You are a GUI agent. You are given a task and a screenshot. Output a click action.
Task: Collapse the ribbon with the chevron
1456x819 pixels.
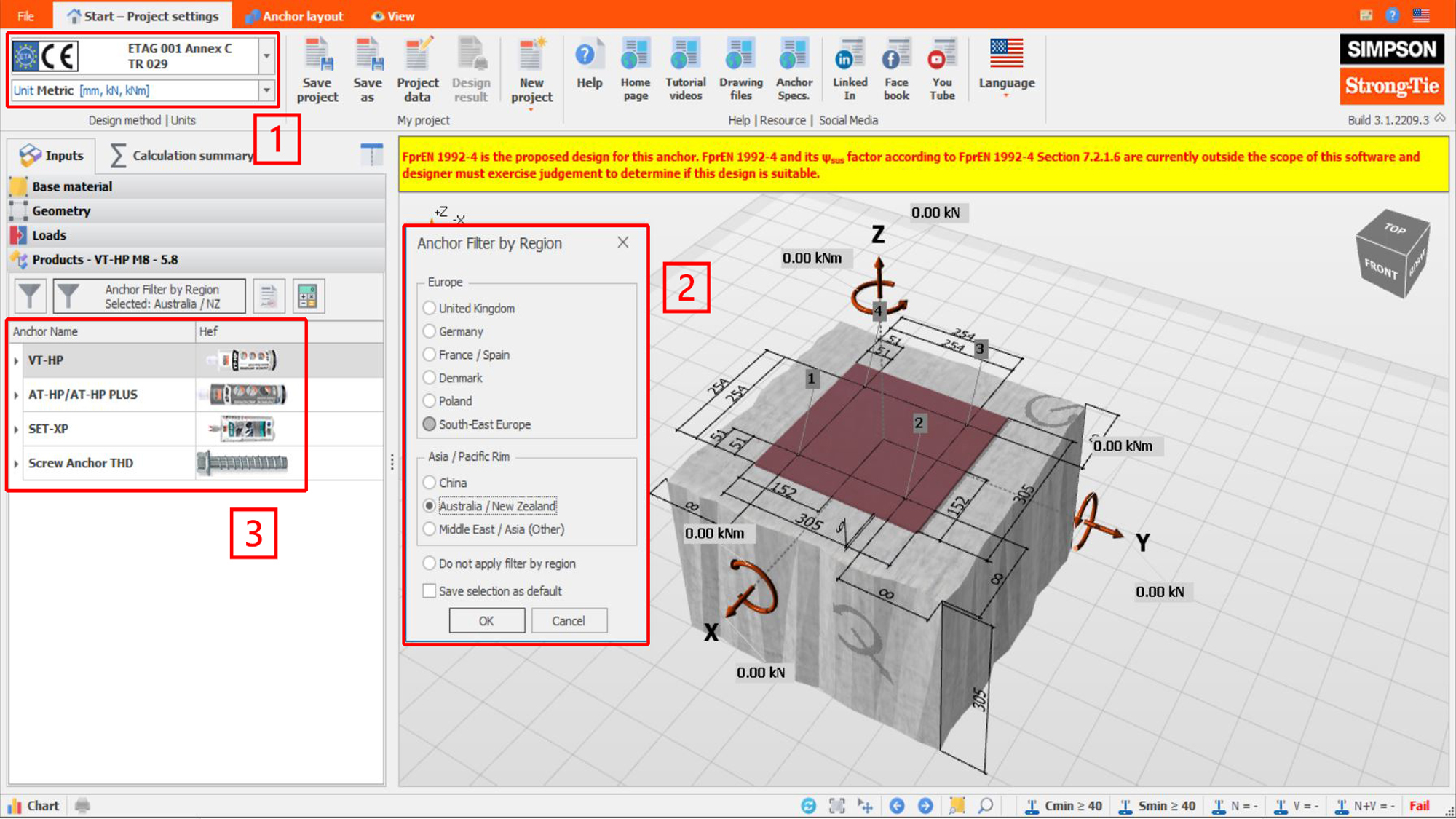click(1440, 118)
